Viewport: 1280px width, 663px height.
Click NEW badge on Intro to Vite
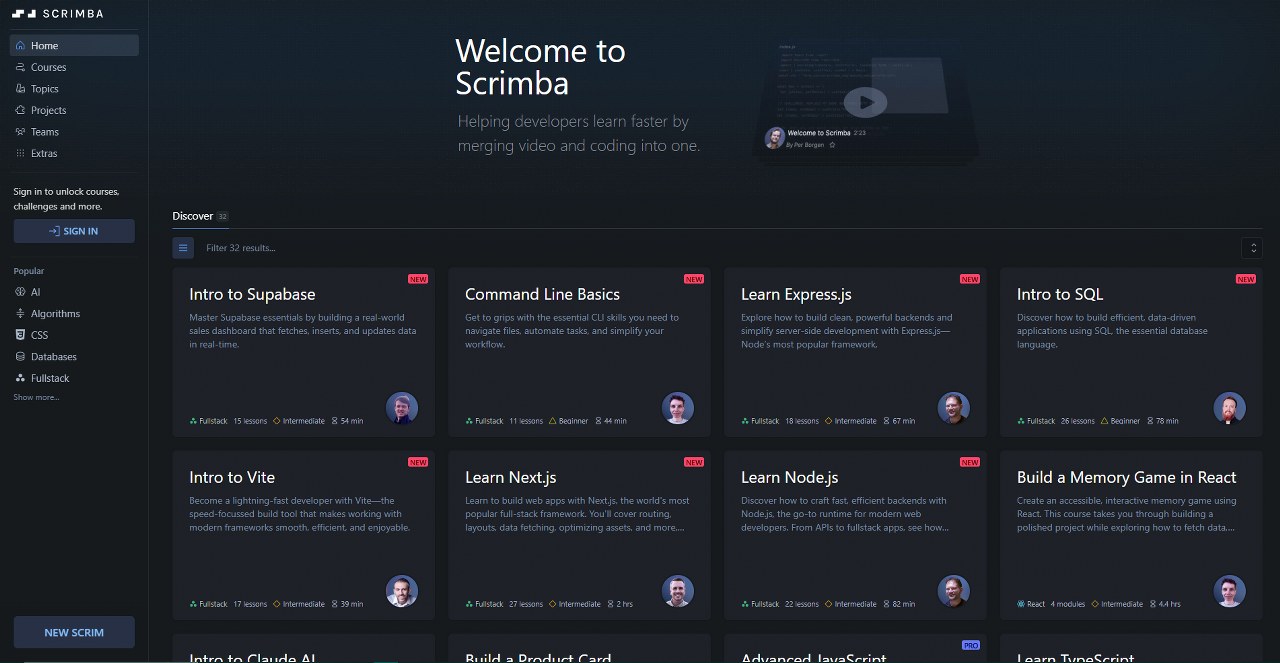click(x=418, y=462)
